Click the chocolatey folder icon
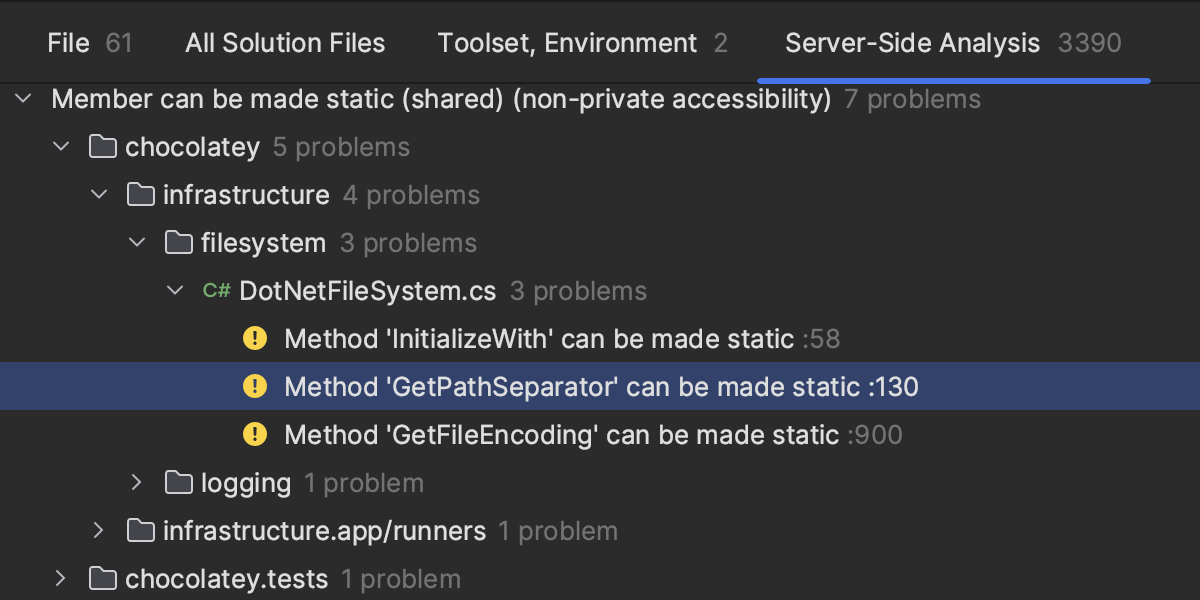Screen dimensions: 1200x600 [102, 147]
